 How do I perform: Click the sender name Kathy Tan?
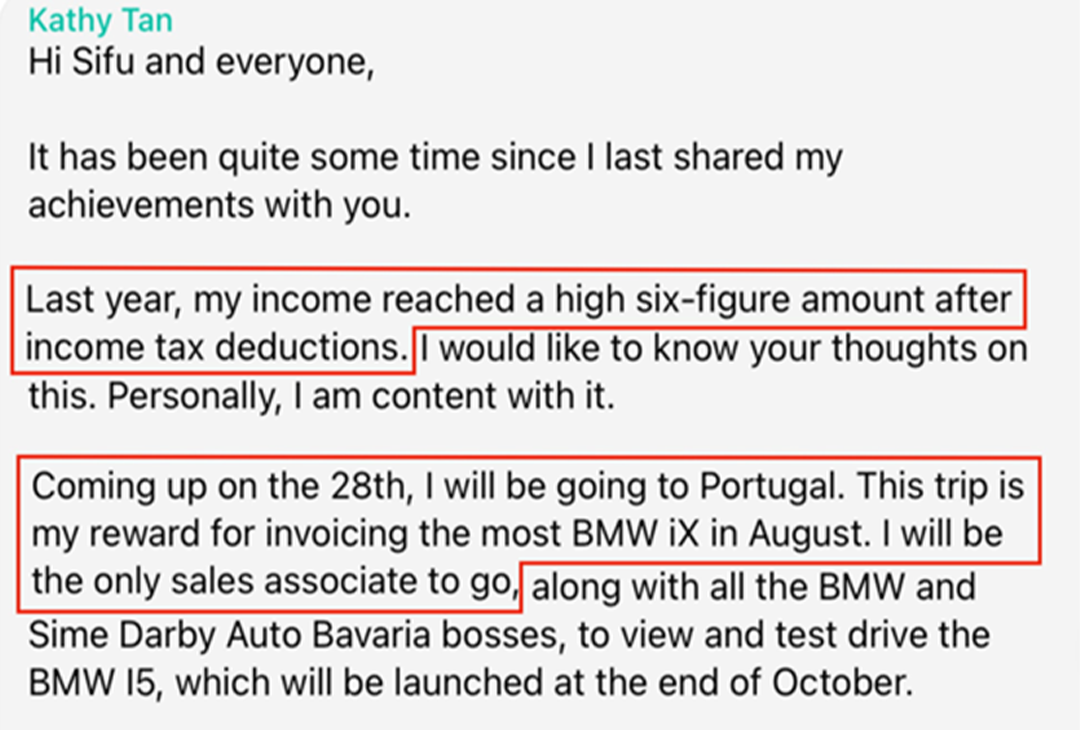click(x=100, y=20)
